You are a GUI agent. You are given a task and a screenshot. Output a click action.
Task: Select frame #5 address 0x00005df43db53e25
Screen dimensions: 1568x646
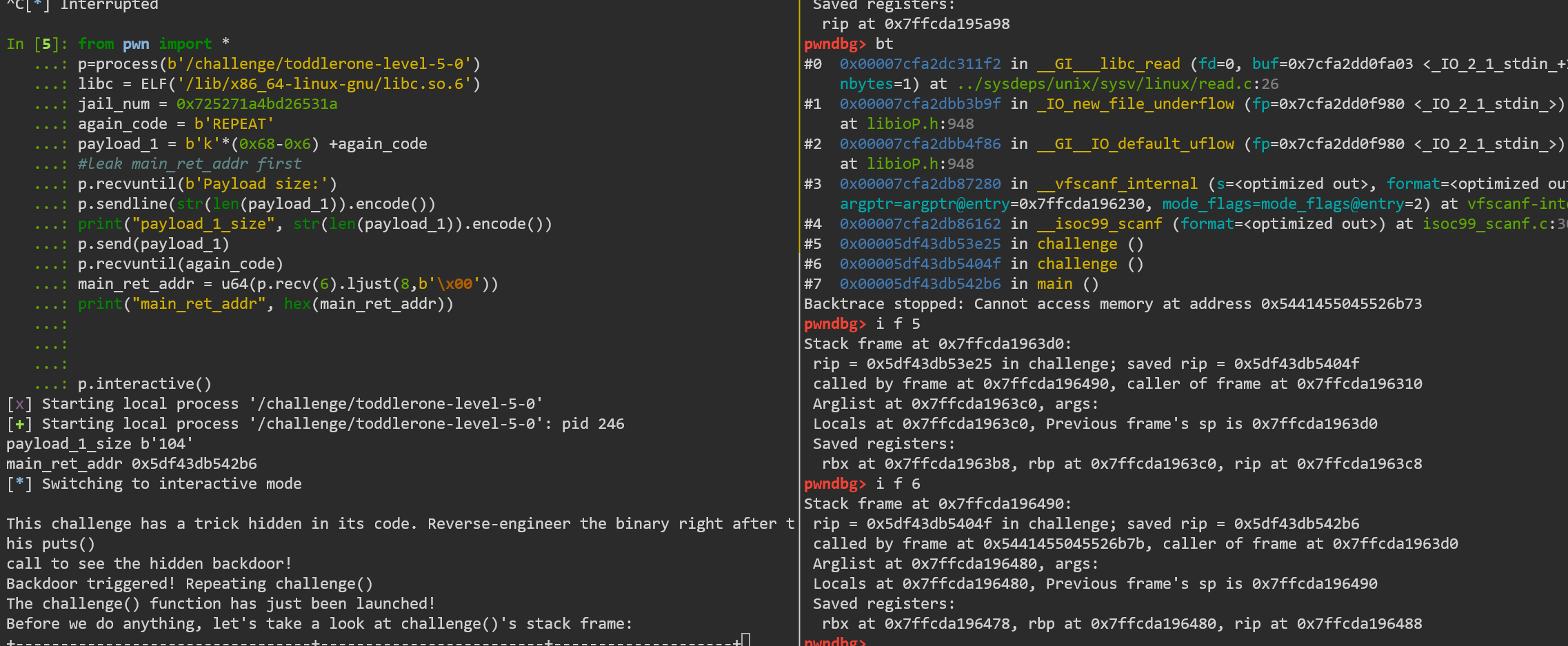coord(921,244)
